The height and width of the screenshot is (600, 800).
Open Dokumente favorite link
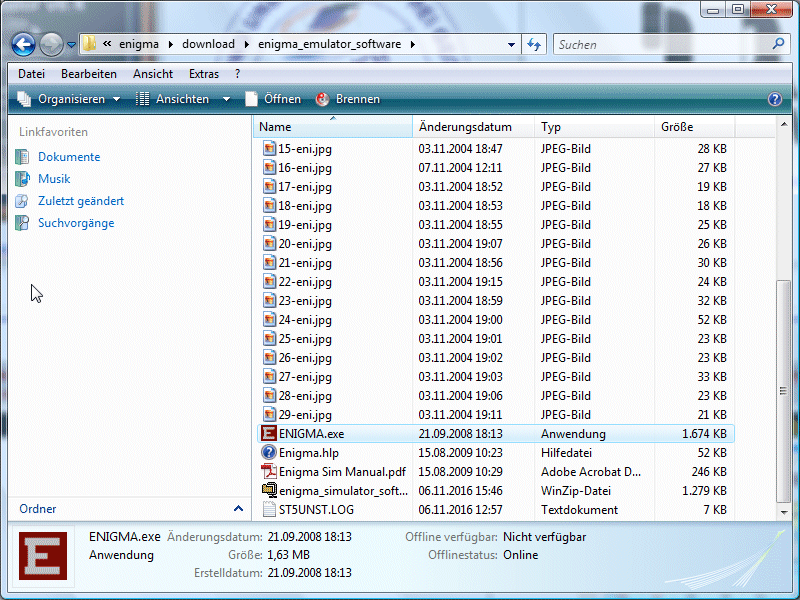click(x=69, y=157)
